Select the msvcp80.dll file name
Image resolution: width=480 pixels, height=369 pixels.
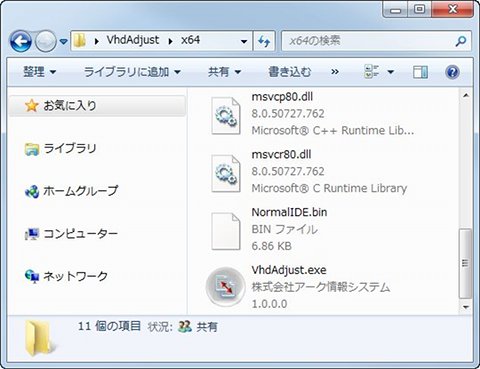click(x=282, y=97)
